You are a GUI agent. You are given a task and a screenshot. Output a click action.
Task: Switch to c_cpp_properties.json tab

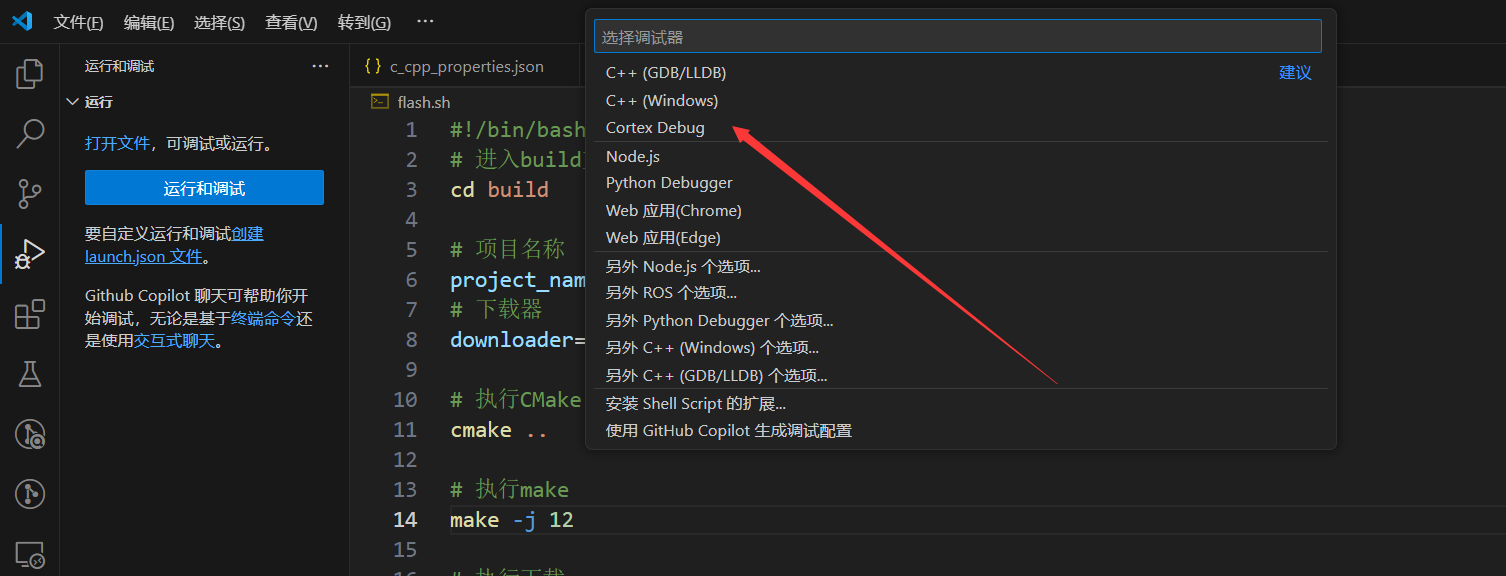click(x=466, y=67)
